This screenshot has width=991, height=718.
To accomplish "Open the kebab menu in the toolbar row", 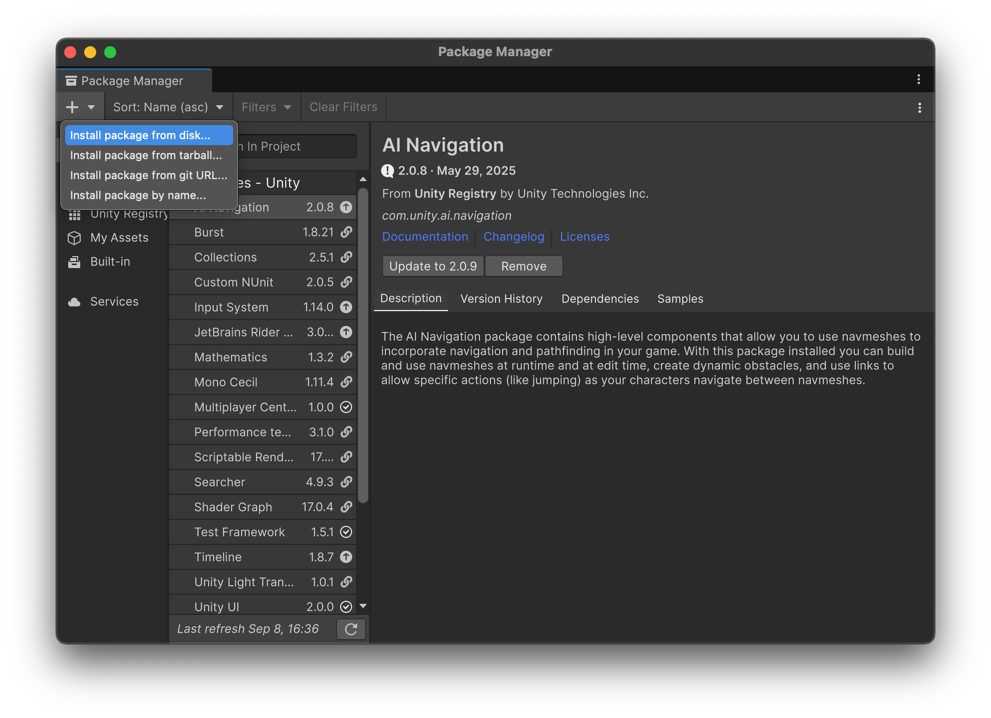I will (919, 107).
